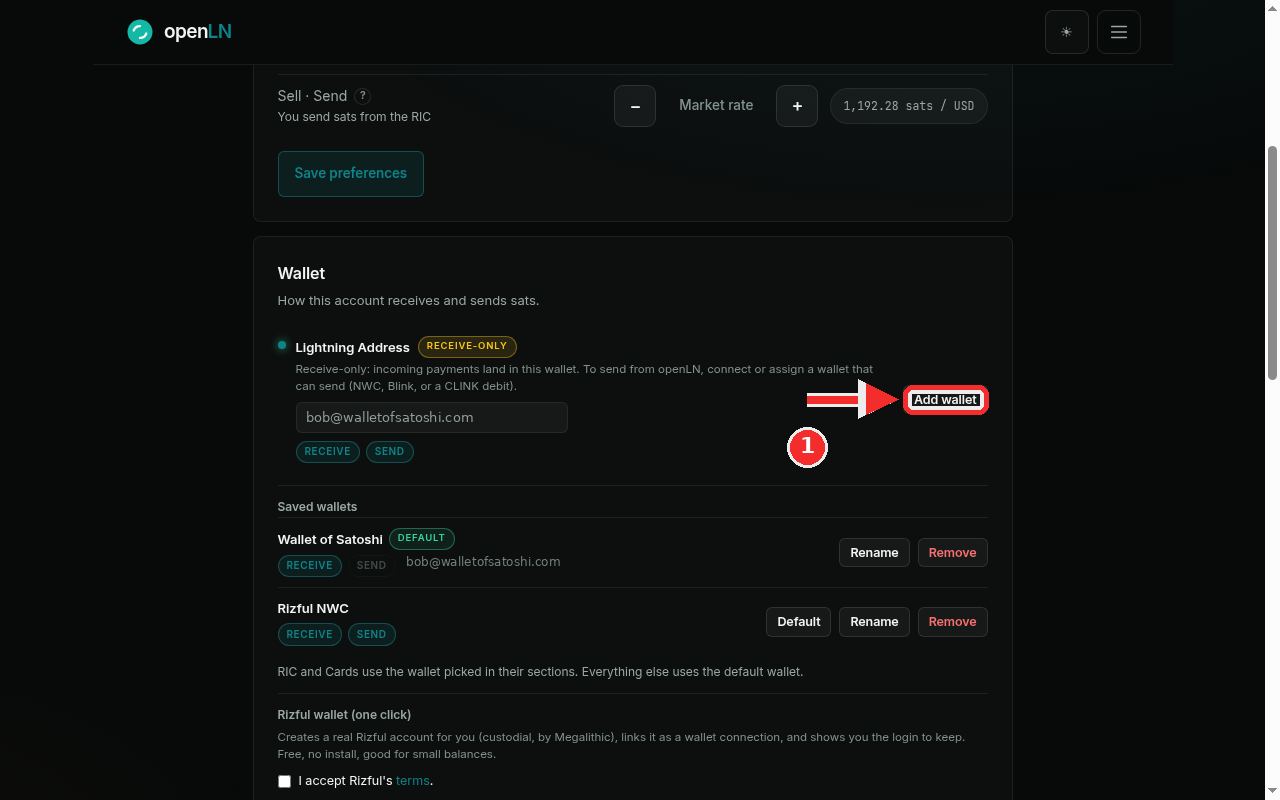Image resolution: width=1280 pixels, height=800 pixels.
Task: Click the RECEIVE-ONLY badge
Action: click(467, 347)
